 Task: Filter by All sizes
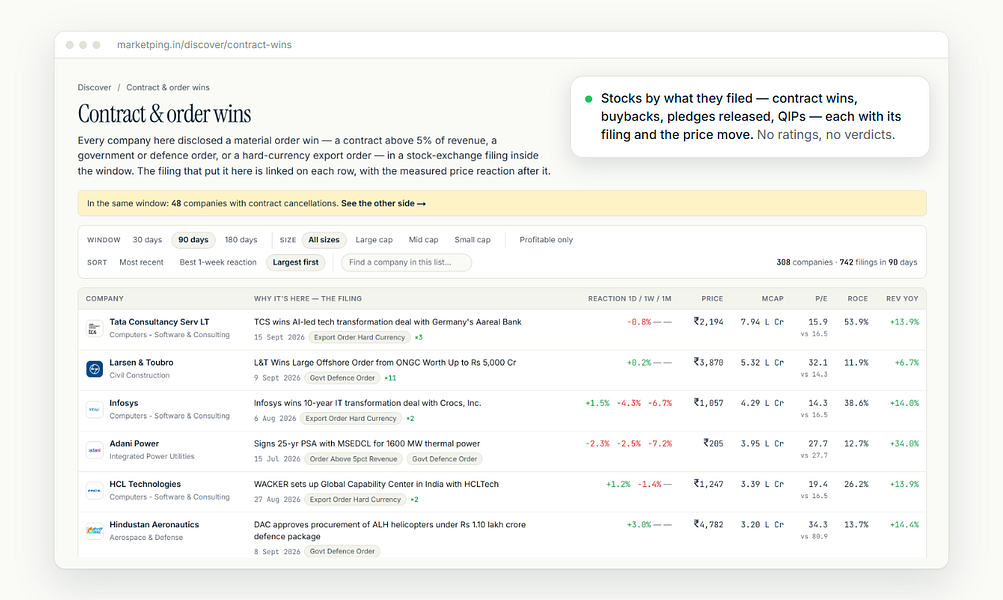tap(324, 240)
